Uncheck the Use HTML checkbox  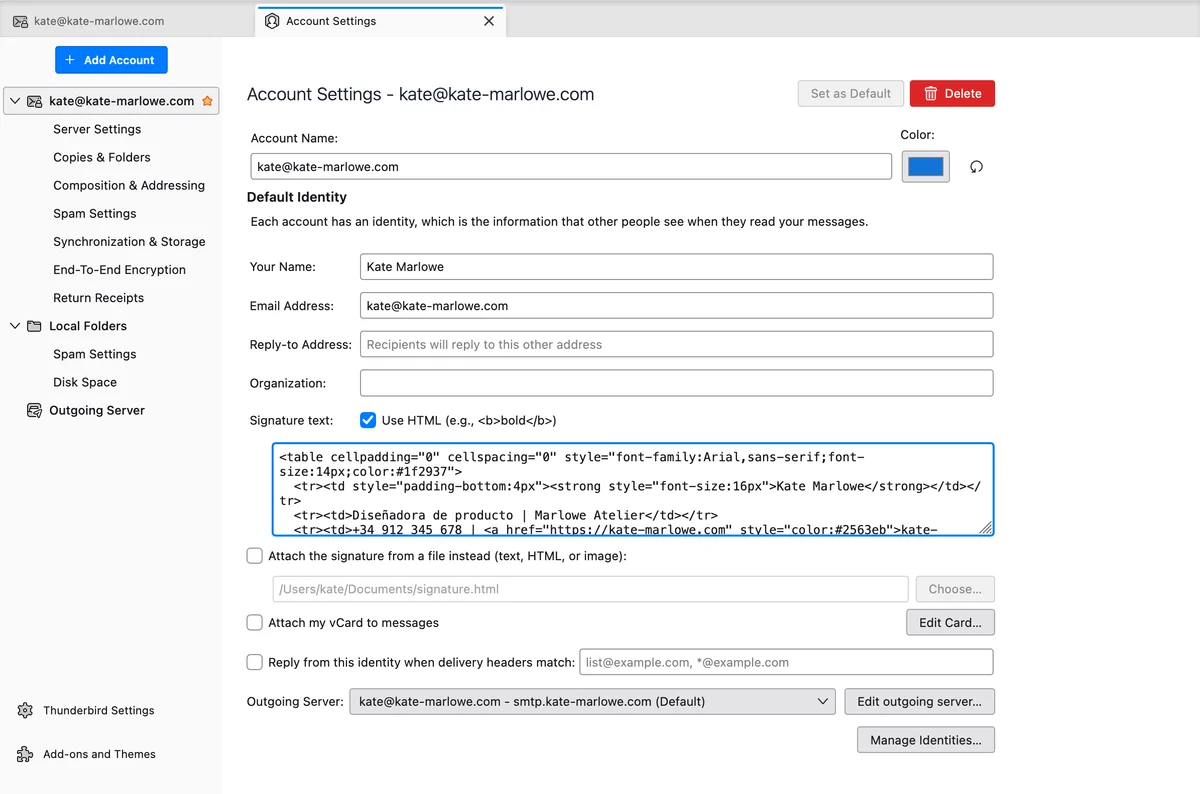[368, 420]
